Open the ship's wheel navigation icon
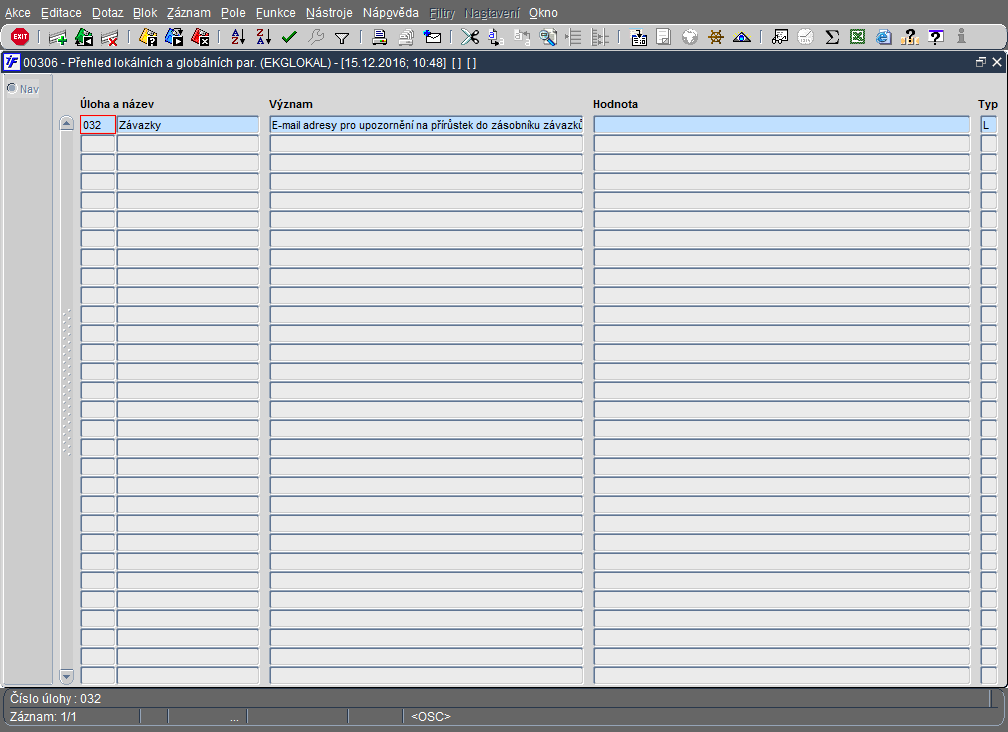The image size is (1008, 732). [x=716, y=37]
